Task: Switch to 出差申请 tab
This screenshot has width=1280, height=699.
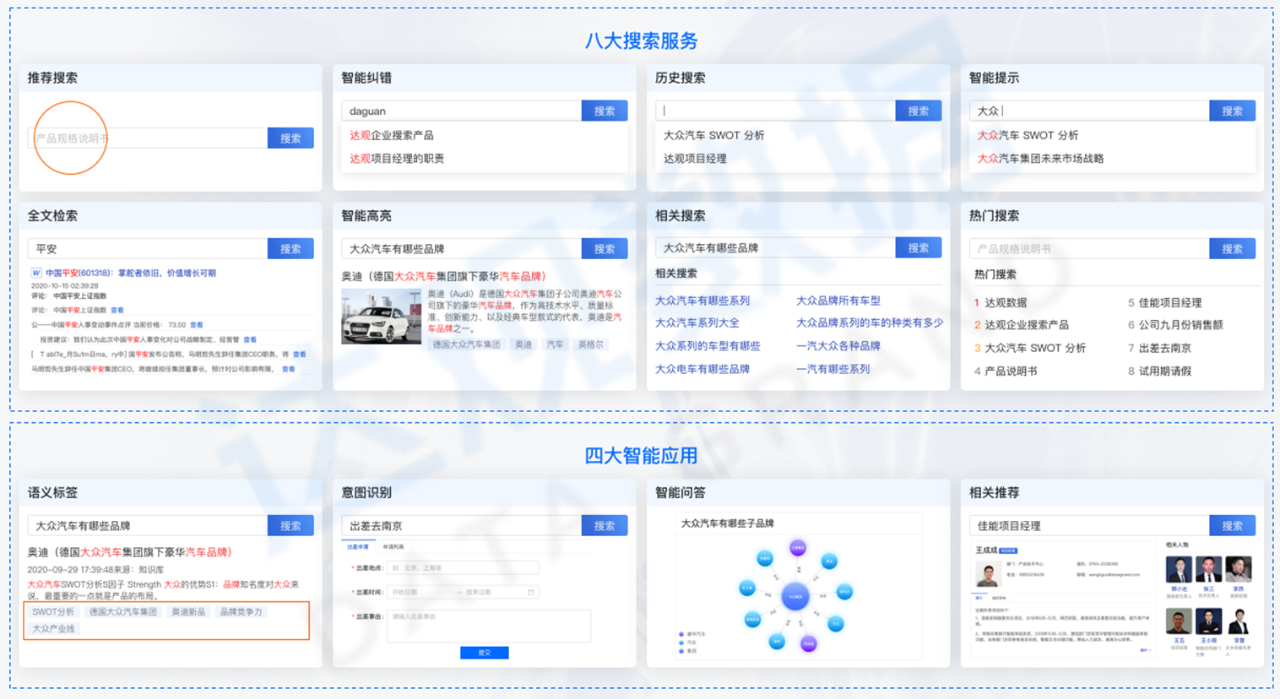Action: (357, 548)
